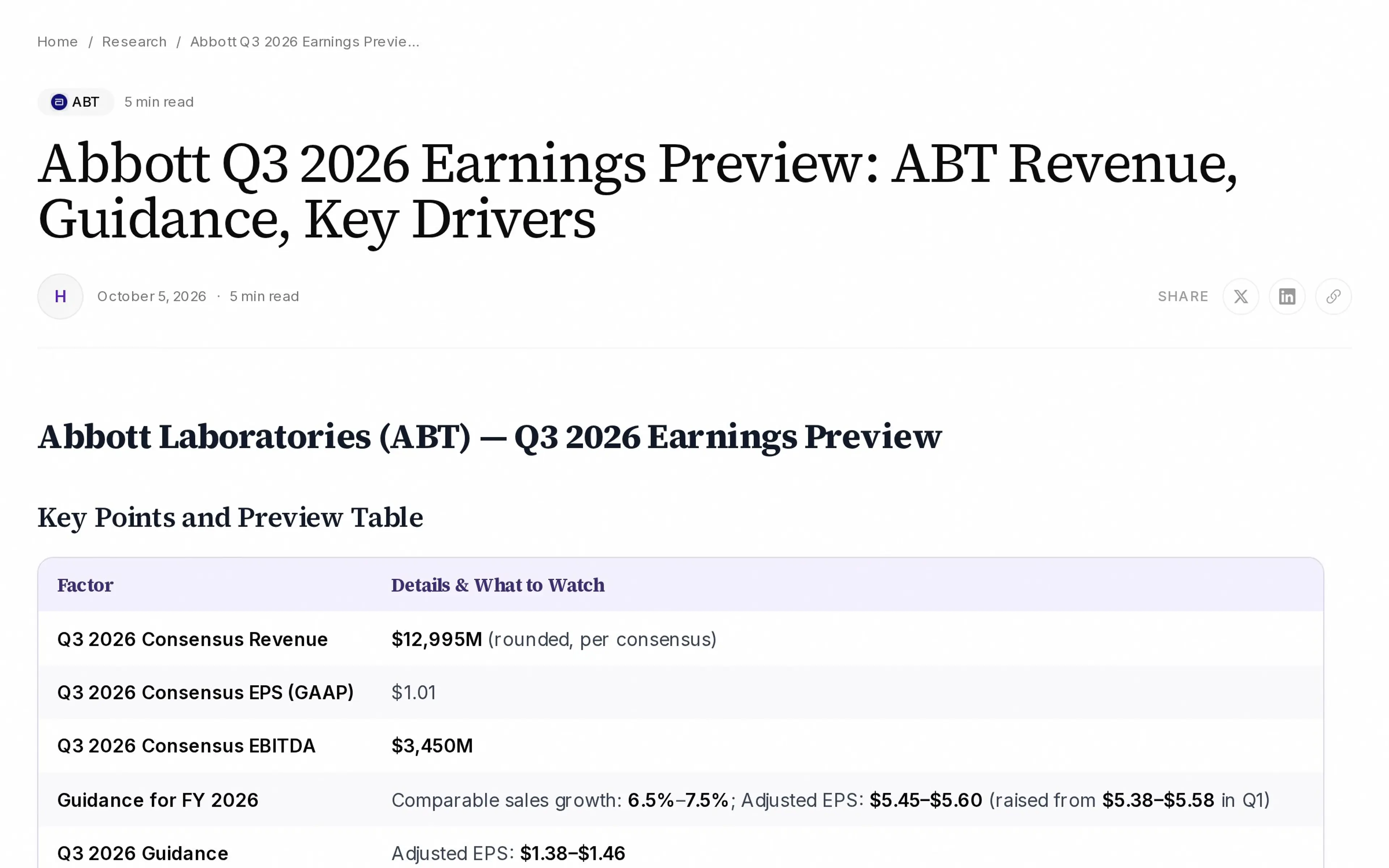Click the 'Abbott Laboratories (ABT) — Q3 2026 Earnings Preview' heading

[490, 438]
